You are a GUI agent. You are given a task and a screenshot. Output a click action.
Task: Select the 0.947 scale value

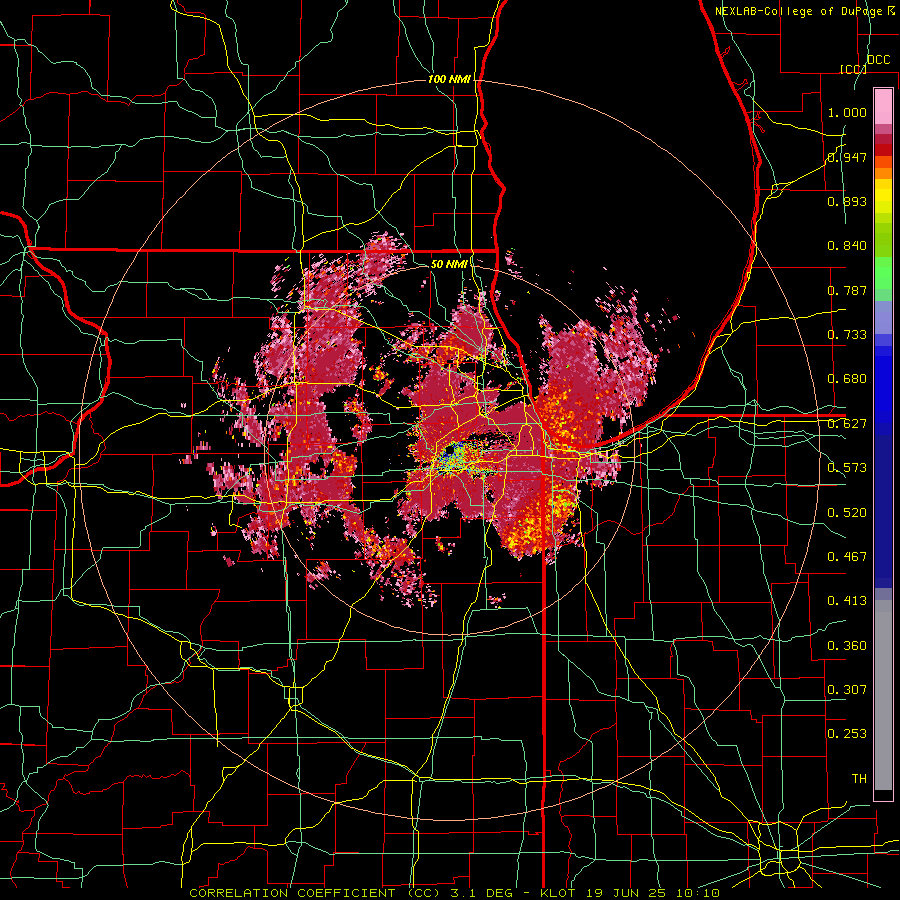tap(847, 157)
